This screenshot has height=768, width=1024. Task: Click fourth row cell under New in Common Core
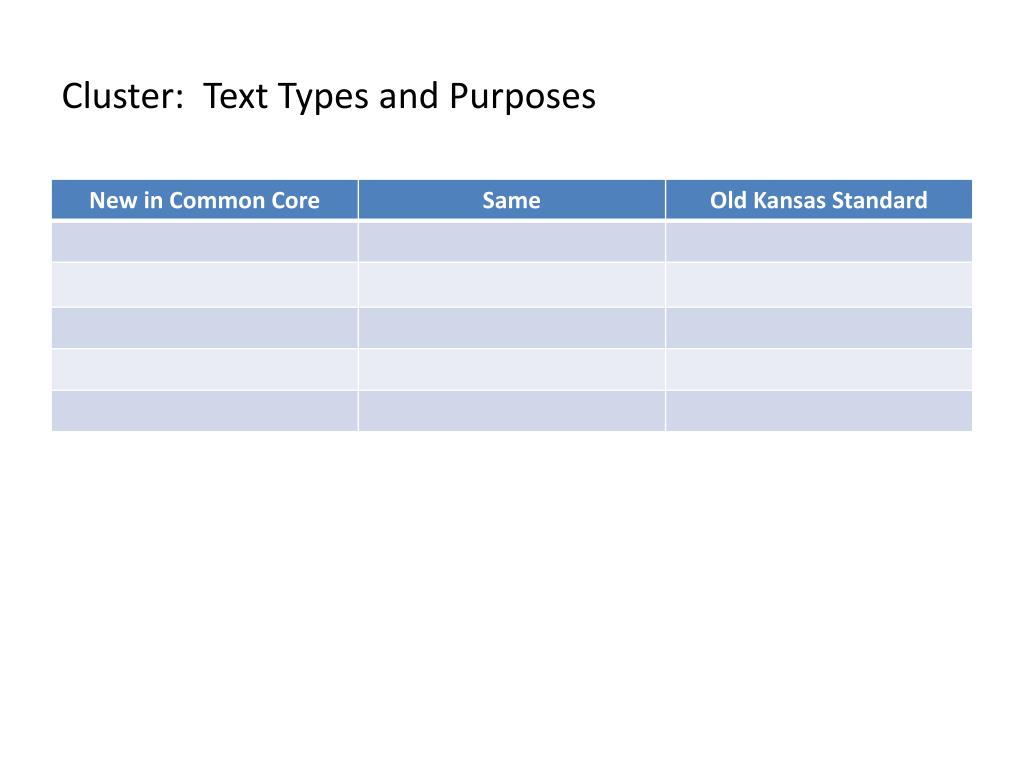(205, 370)
